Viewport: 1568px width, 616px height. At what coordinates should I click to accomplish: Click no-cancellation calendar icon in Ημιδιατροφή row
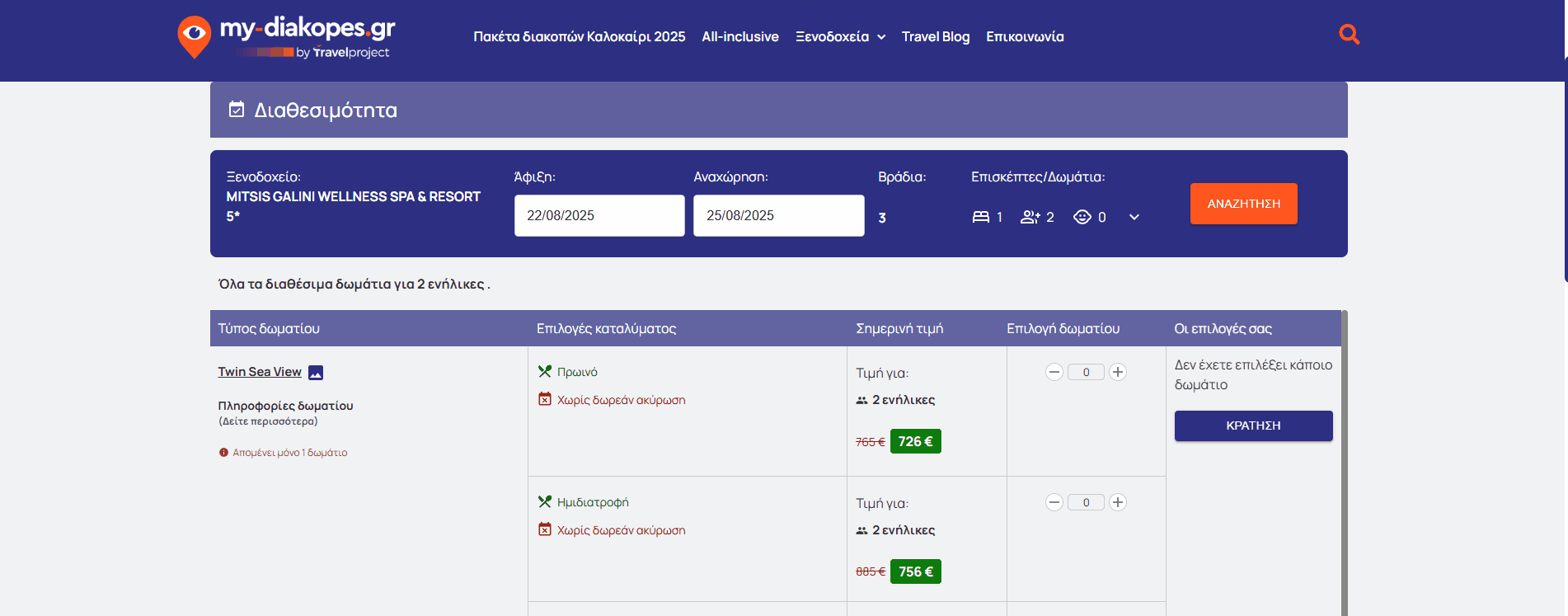click(x=544, y=529)
